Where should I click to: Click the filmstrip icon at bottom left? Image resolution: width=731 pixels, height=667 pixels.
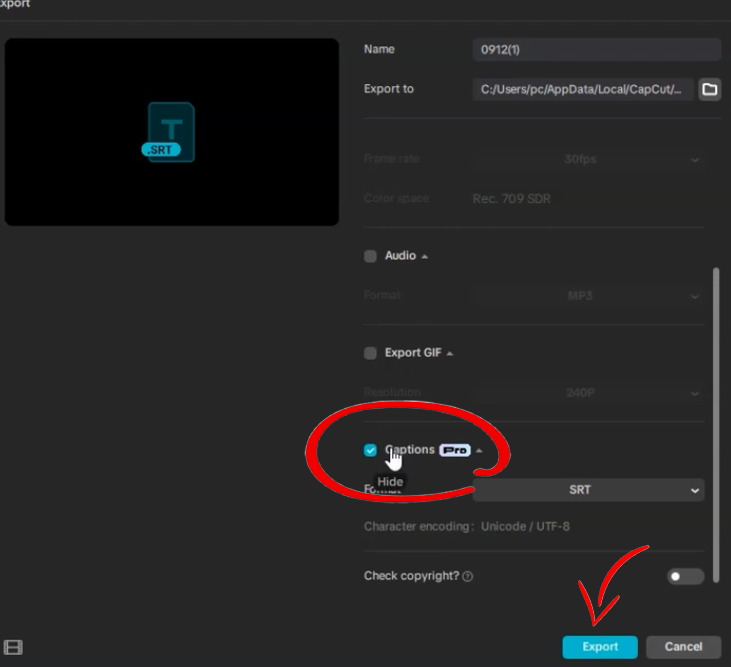(13, 647)
